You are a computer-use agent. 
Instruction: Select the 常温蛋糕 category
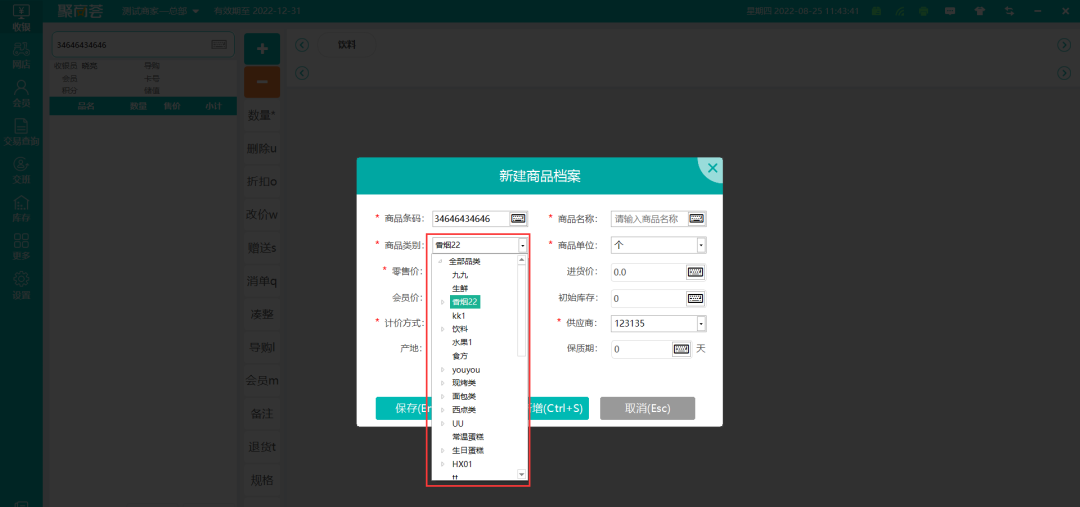tap(468, 437)
